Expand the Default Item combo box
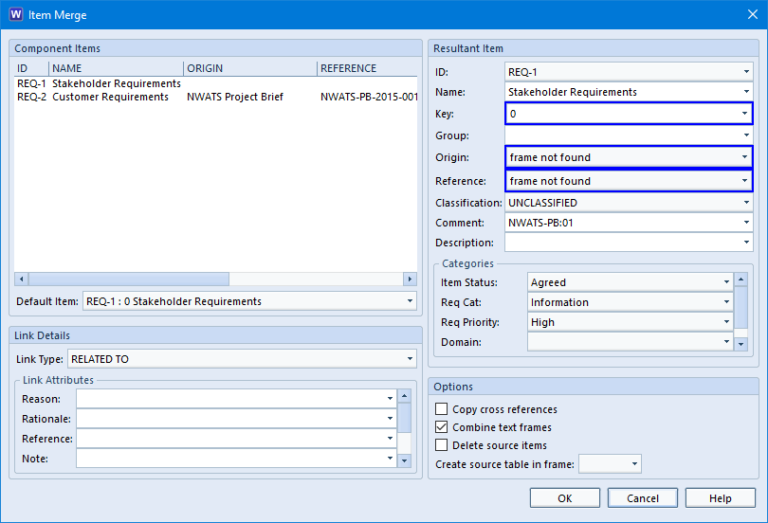This screenshot has width=768, height=523. point(410,301)
